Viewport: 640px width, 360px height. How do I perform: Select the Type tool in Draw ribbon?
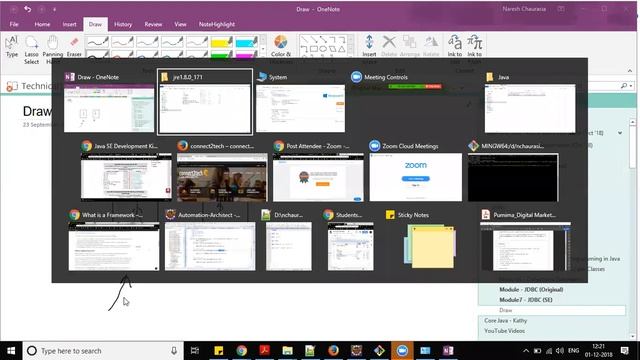[x=12, y=47]
